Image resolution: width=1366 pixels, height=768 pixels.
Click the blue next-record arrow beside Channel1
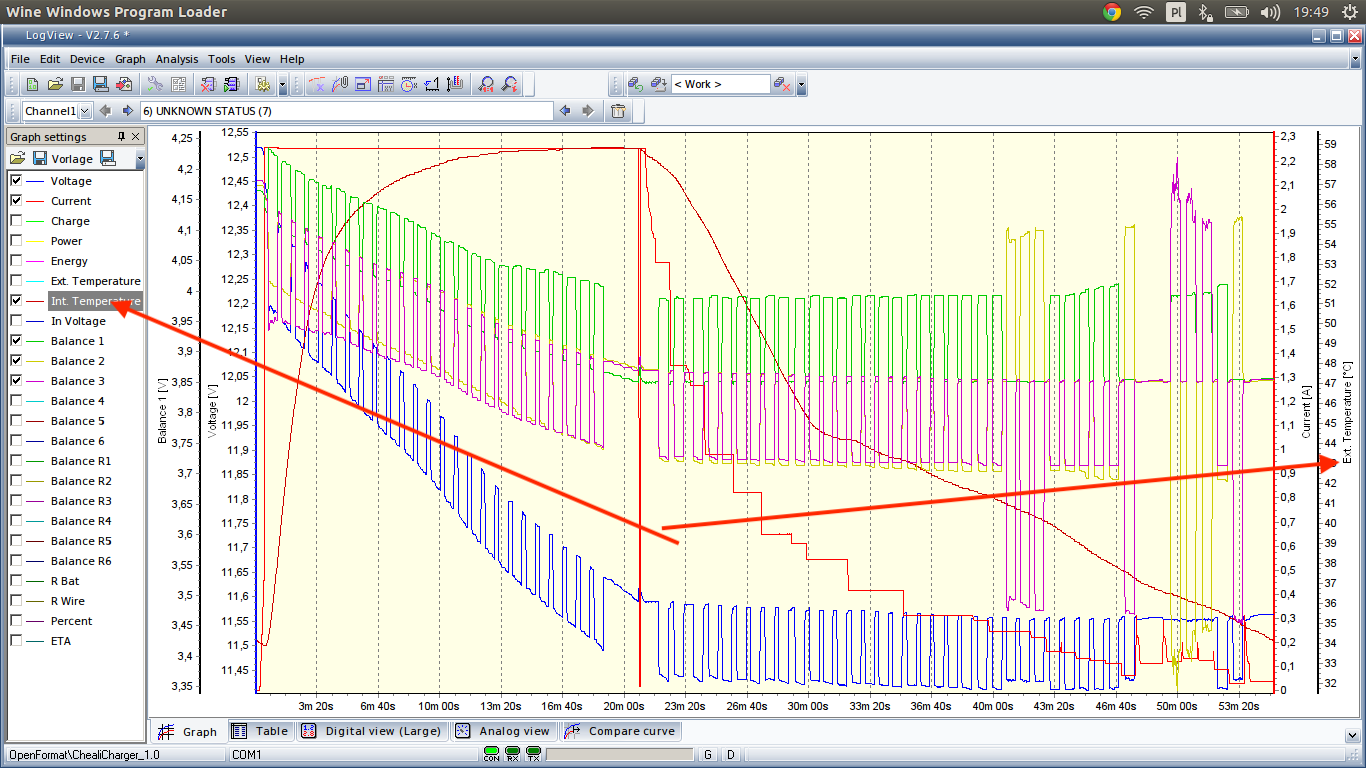point(127,111)
